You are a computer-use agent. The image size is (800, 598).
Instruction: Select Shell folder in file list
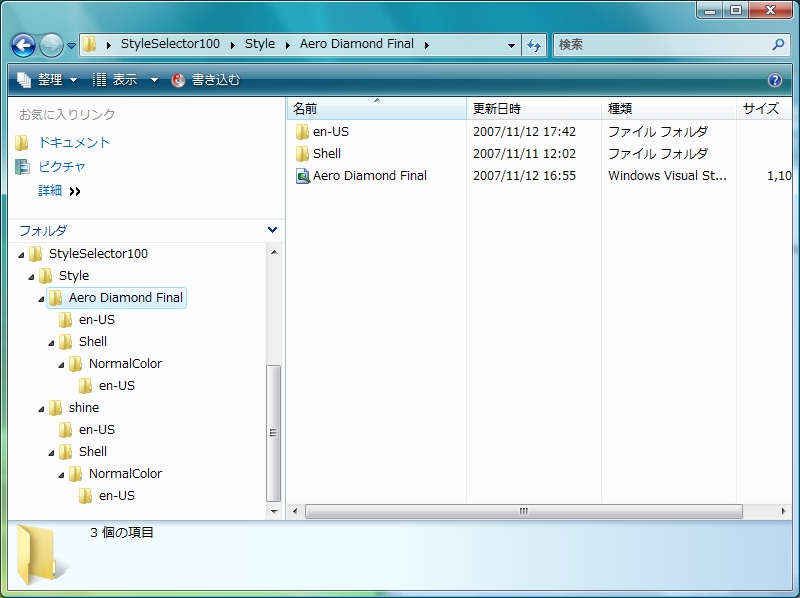[x=327, y=154]
